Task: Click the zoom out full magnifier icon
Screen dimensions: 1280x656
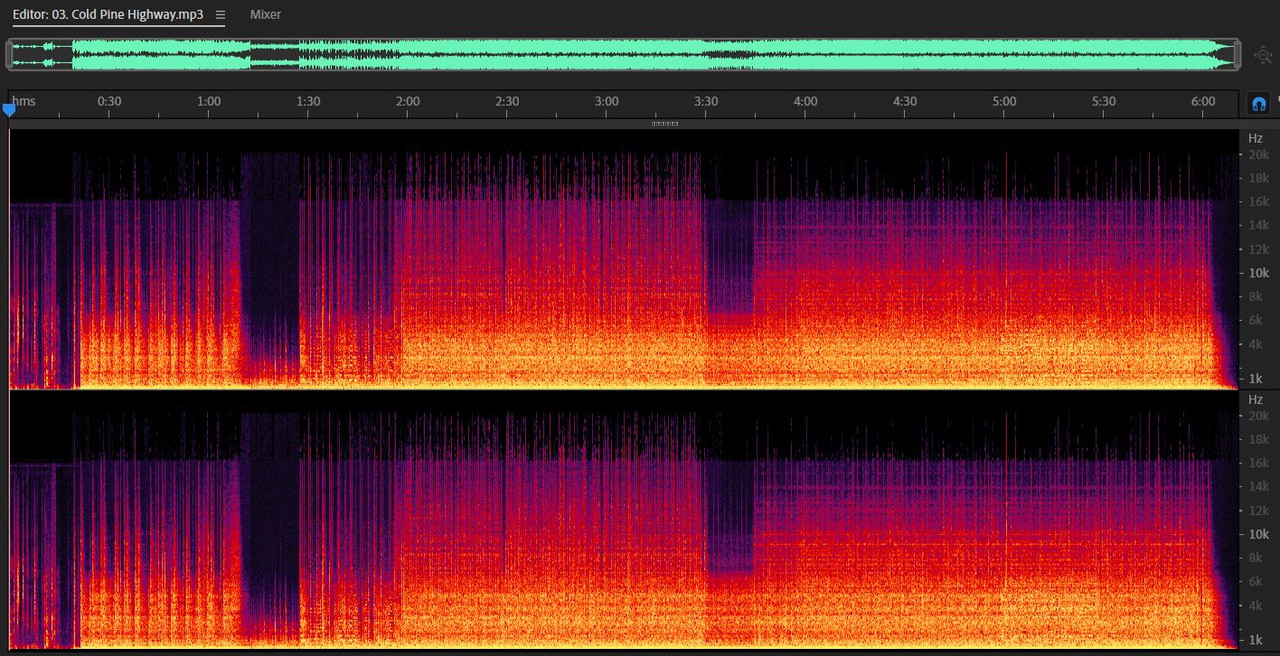Action: (x=1263, y=56)
